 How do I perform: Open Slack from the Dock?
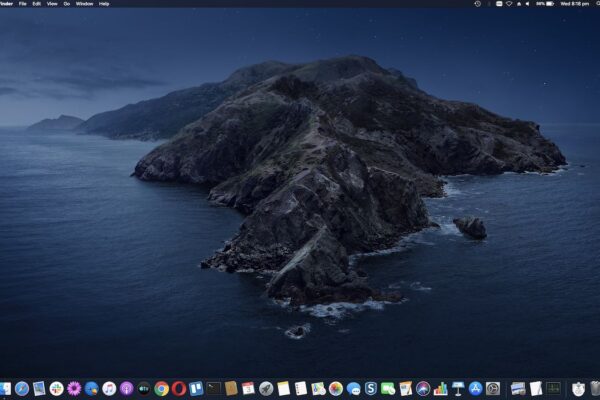[x=57, y=389]
